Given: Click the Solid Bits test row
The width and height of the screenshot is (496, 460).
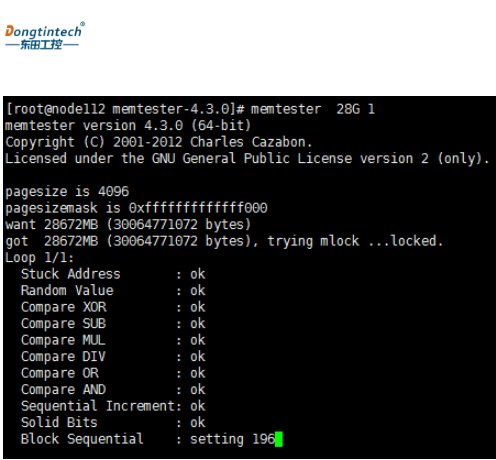Looking at the screenshot, I should tap(113, 423).
